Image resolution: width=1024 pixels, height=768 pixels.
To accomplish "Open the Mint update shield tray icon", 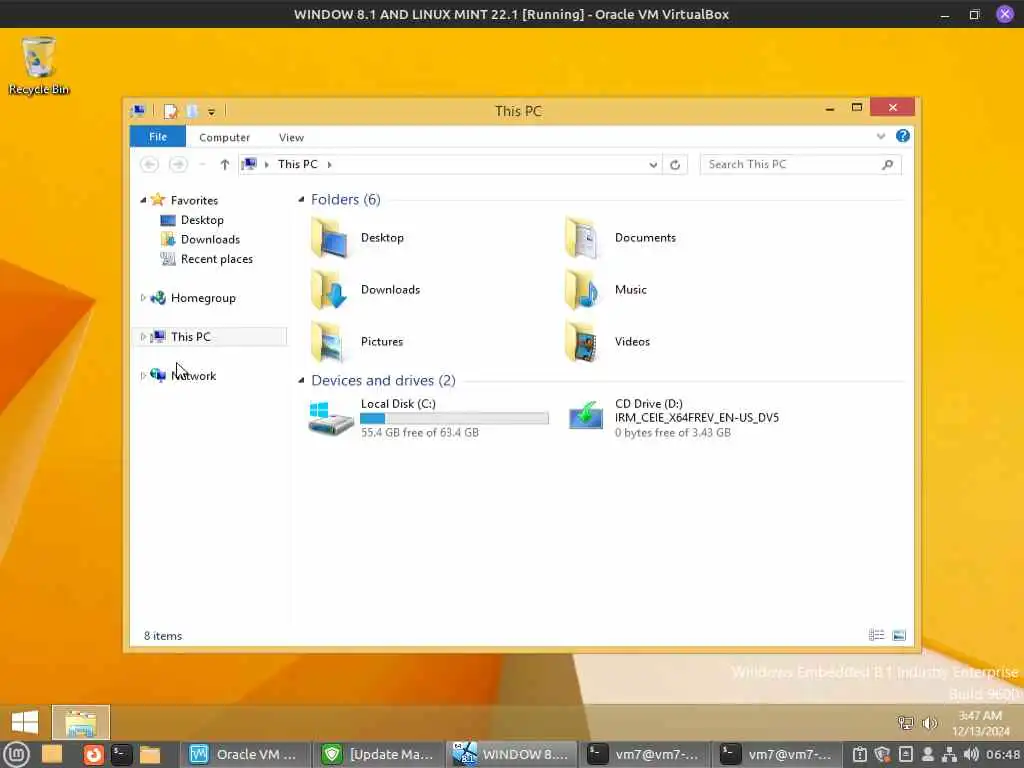I will tap(882, 755).
